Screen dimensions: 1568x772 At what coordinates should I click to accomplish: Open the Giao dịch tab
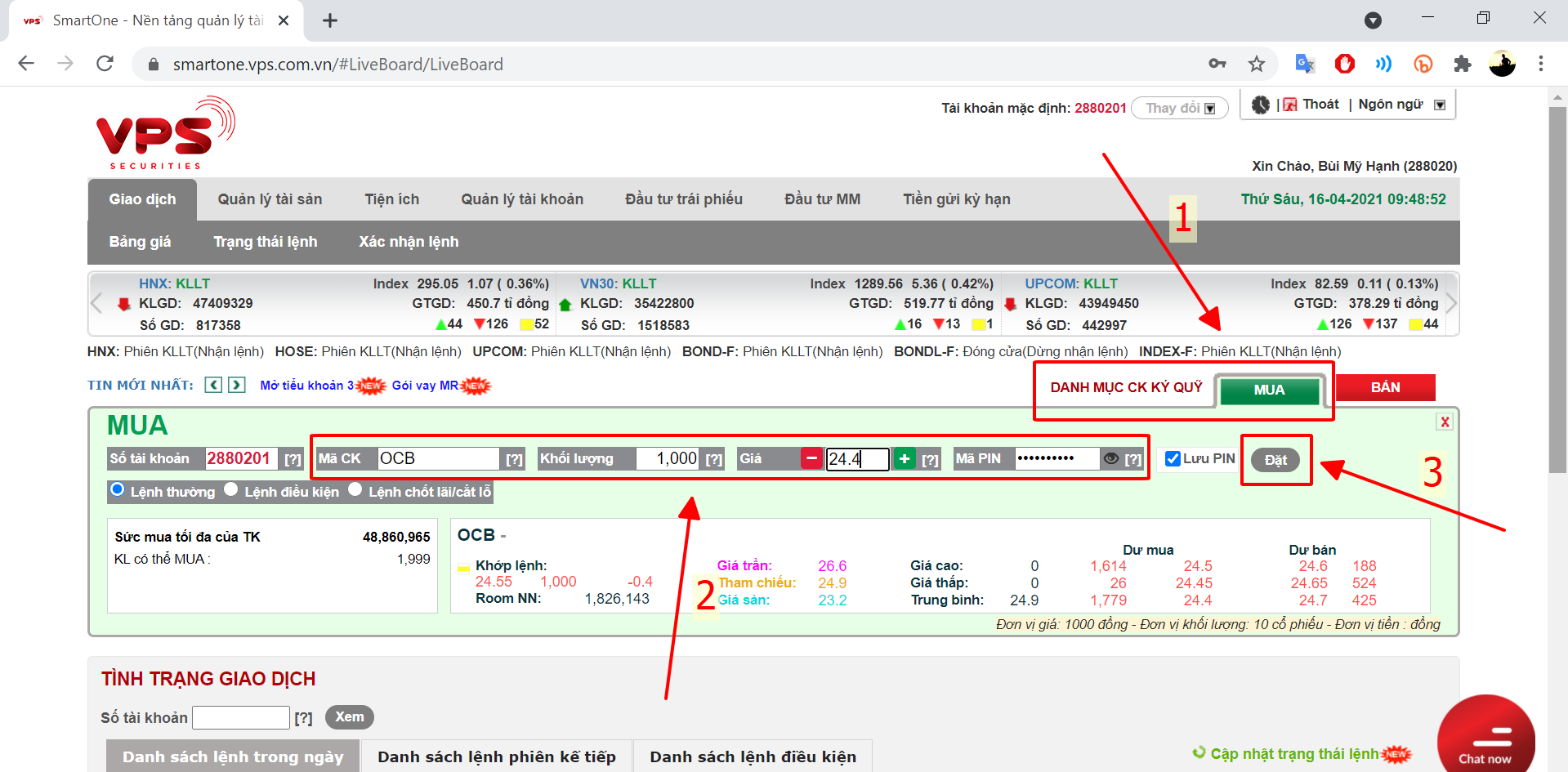click(x=142, y=199)
